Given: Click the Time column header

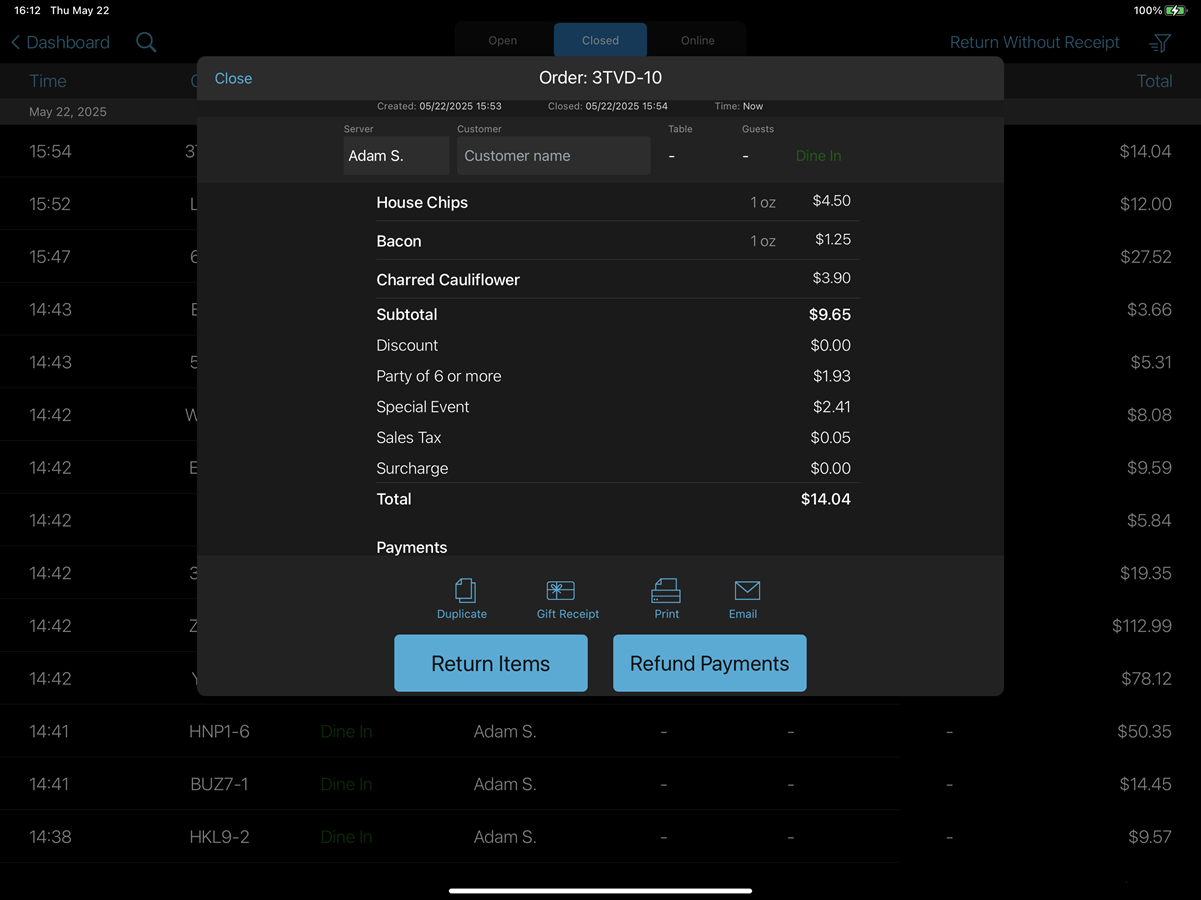Looking at the screenshot, I should coord(48,81).
